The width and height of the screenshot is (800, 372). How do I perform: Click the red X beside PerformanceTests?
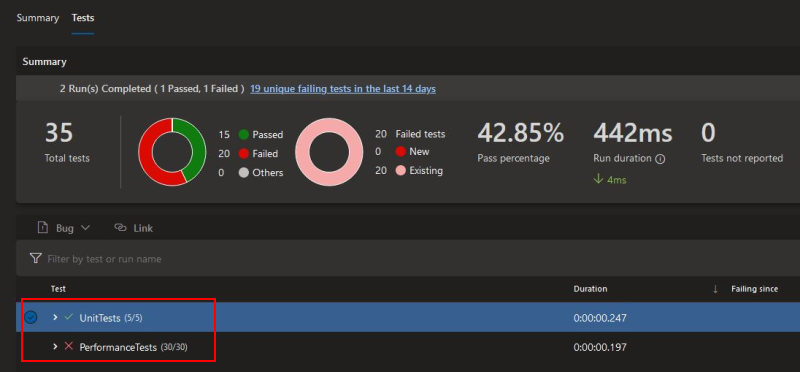pos(69,346)
